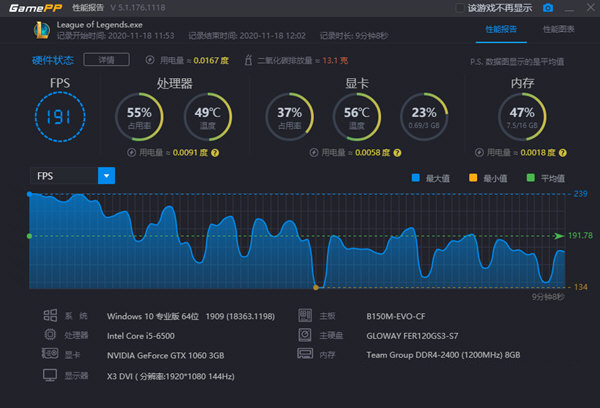Click the B150M-EVO-CF motherboard text
The width and height of the screenshot is (600, 408).
tap(396, 317)
